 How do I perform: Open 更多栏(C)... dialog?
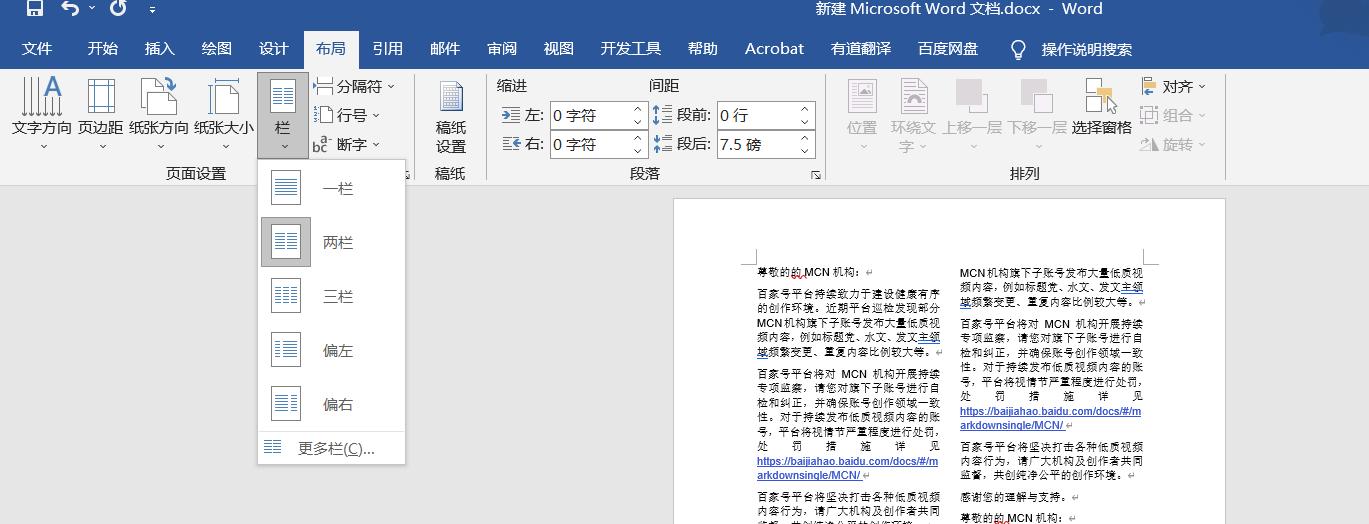pos(331,448)
